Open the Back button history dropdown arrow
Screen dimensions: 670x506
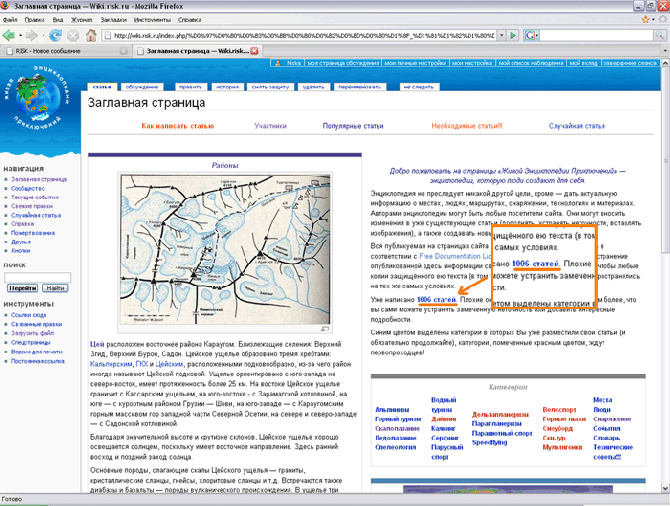[20, 35]
